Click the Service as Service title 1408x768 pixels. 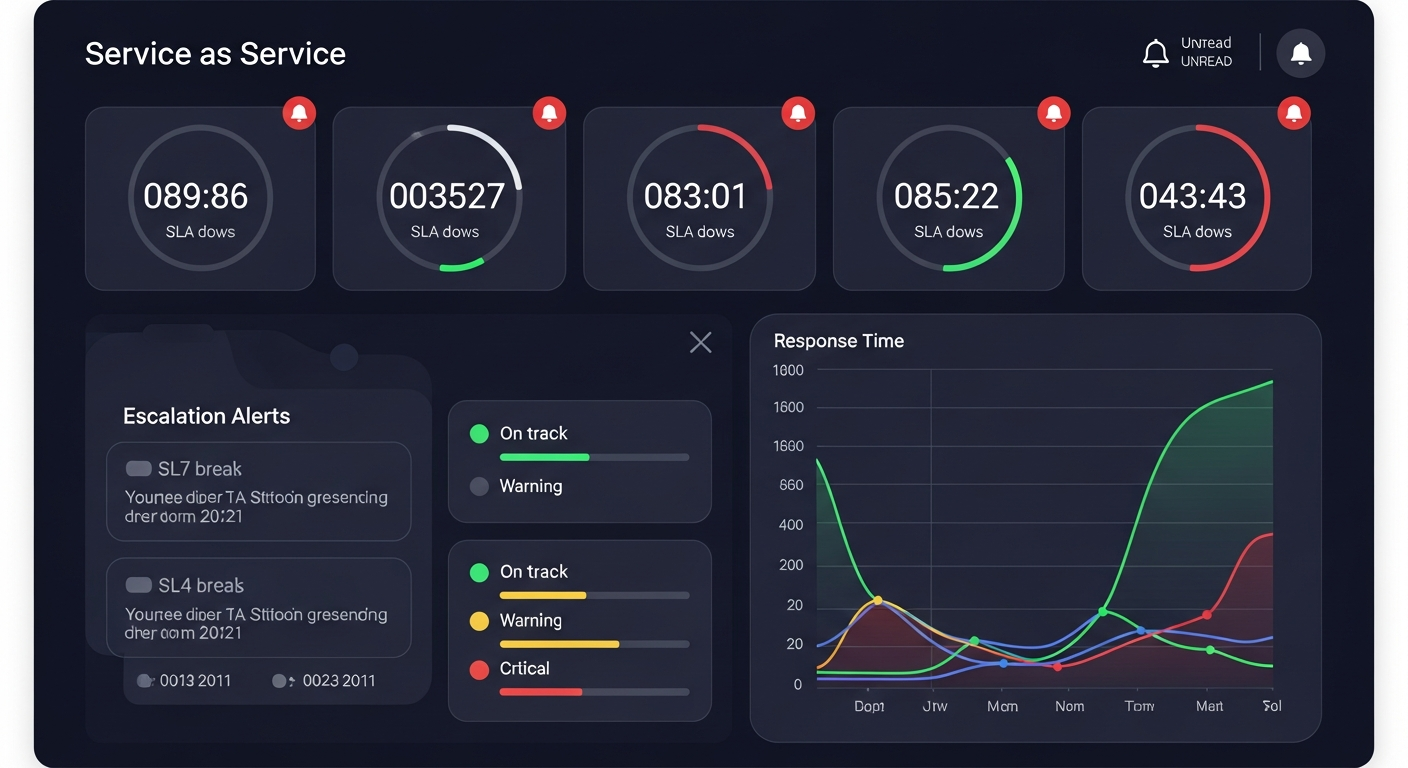(215, 54)
